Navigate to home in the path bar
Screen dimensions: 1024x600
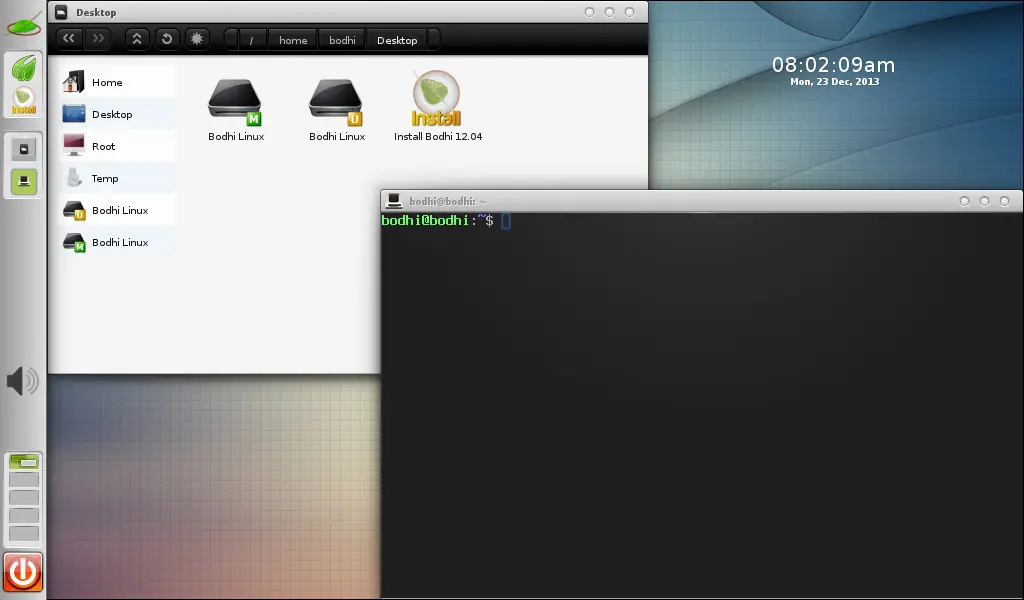[293, 40]
